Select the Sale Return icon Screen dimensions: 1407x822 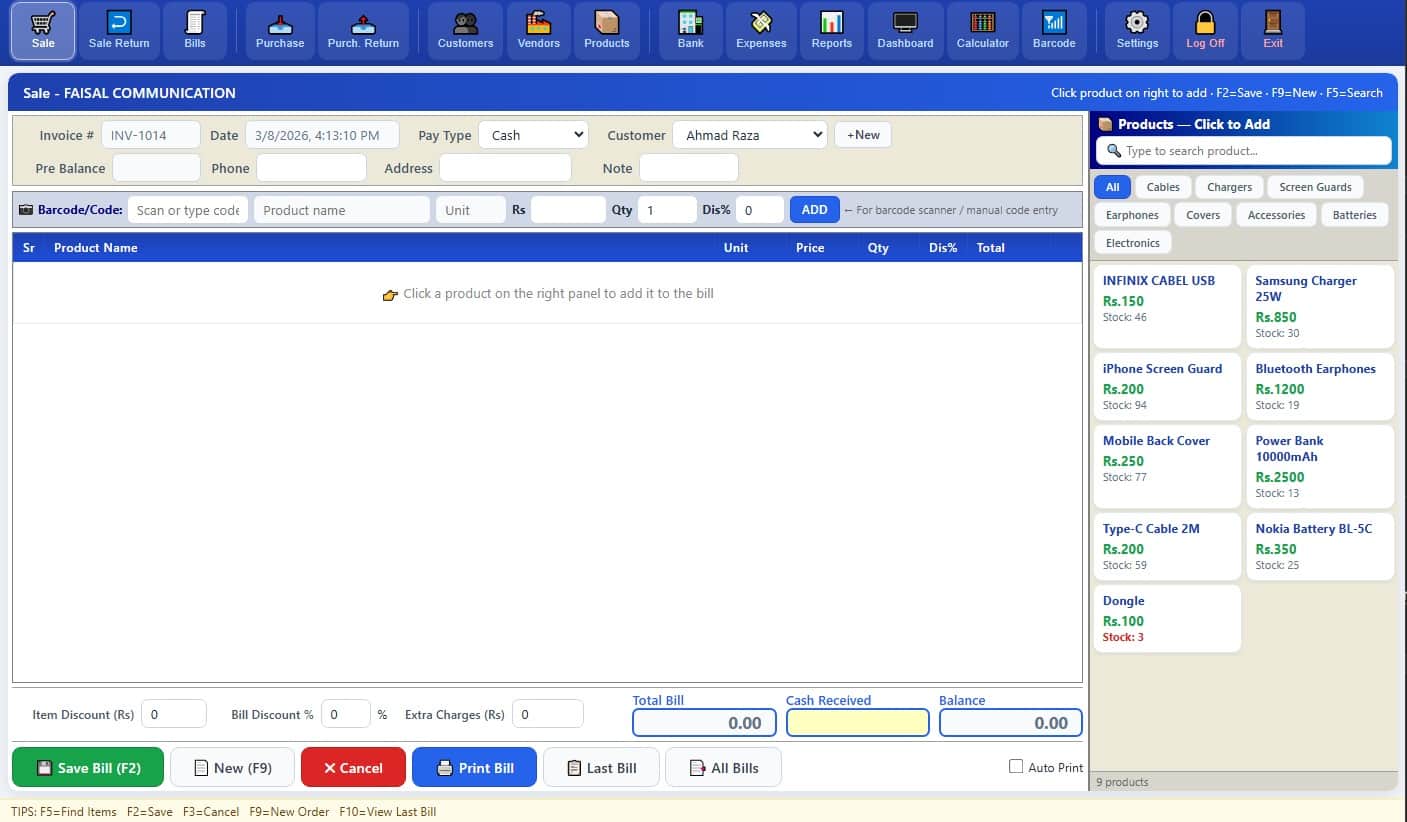(x=119, y=30)
